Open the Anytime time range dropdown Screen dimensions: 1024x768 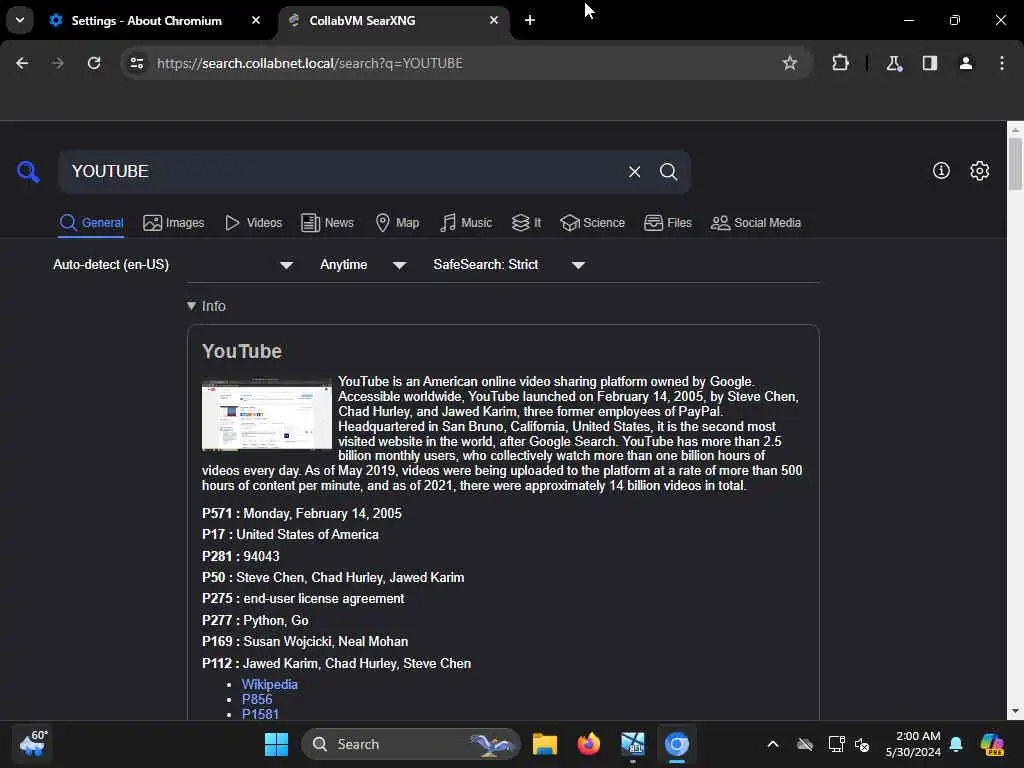[363, 264]
